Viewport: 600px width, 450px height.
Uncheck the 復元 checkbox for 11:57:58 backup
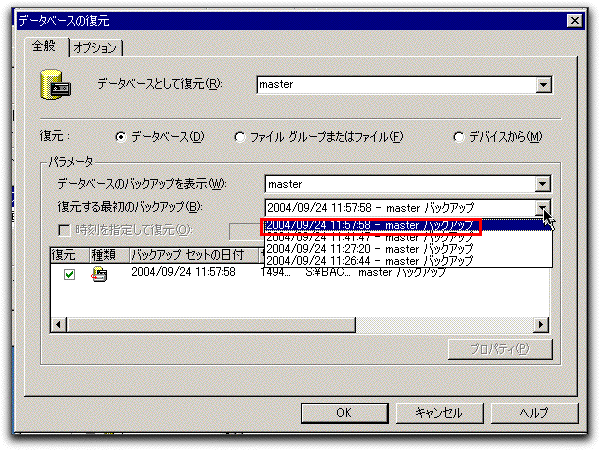click(x=69, y=274)
